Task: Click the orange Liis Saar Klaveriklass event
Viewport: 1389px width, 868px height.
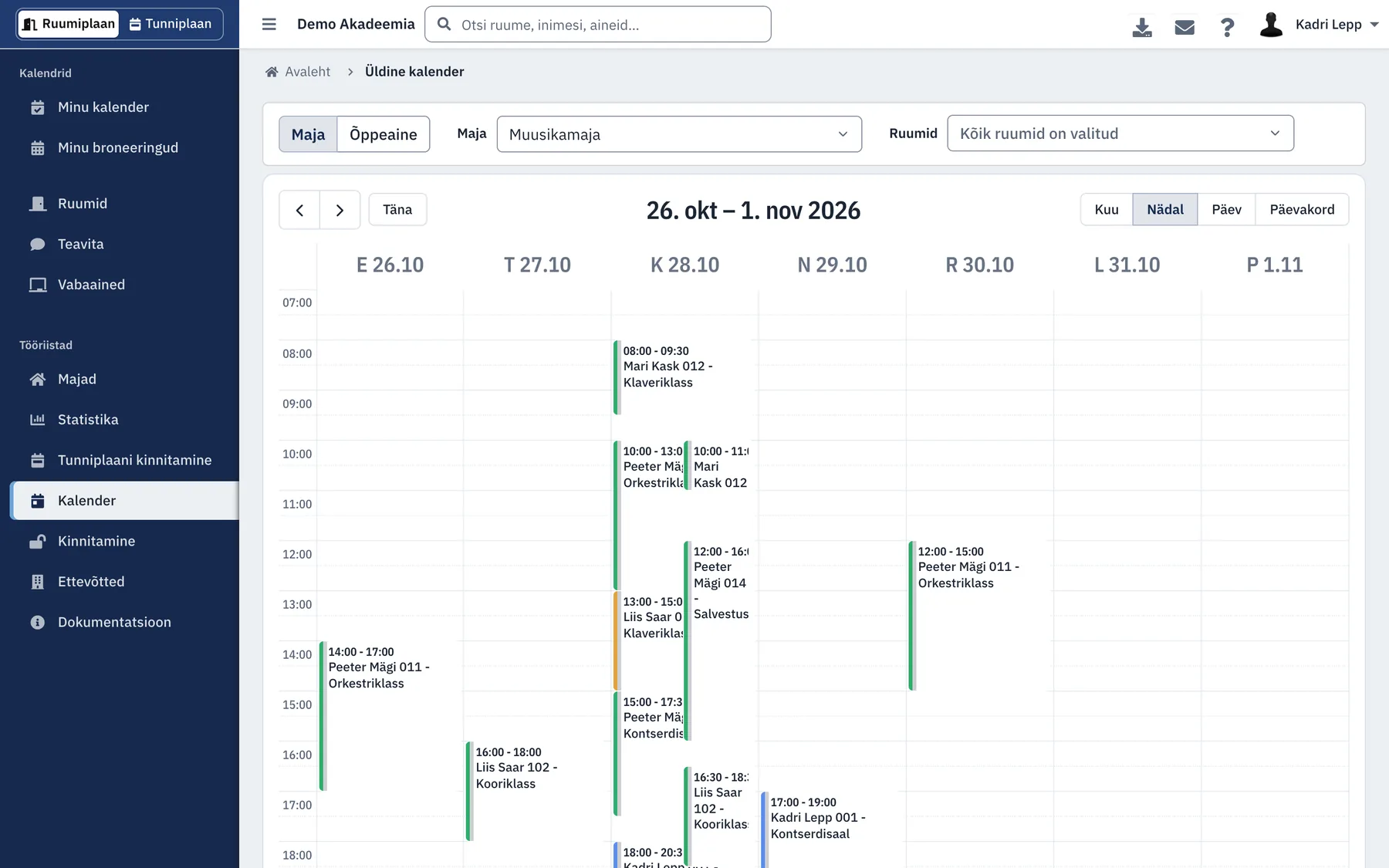Action: pos(649,640)
